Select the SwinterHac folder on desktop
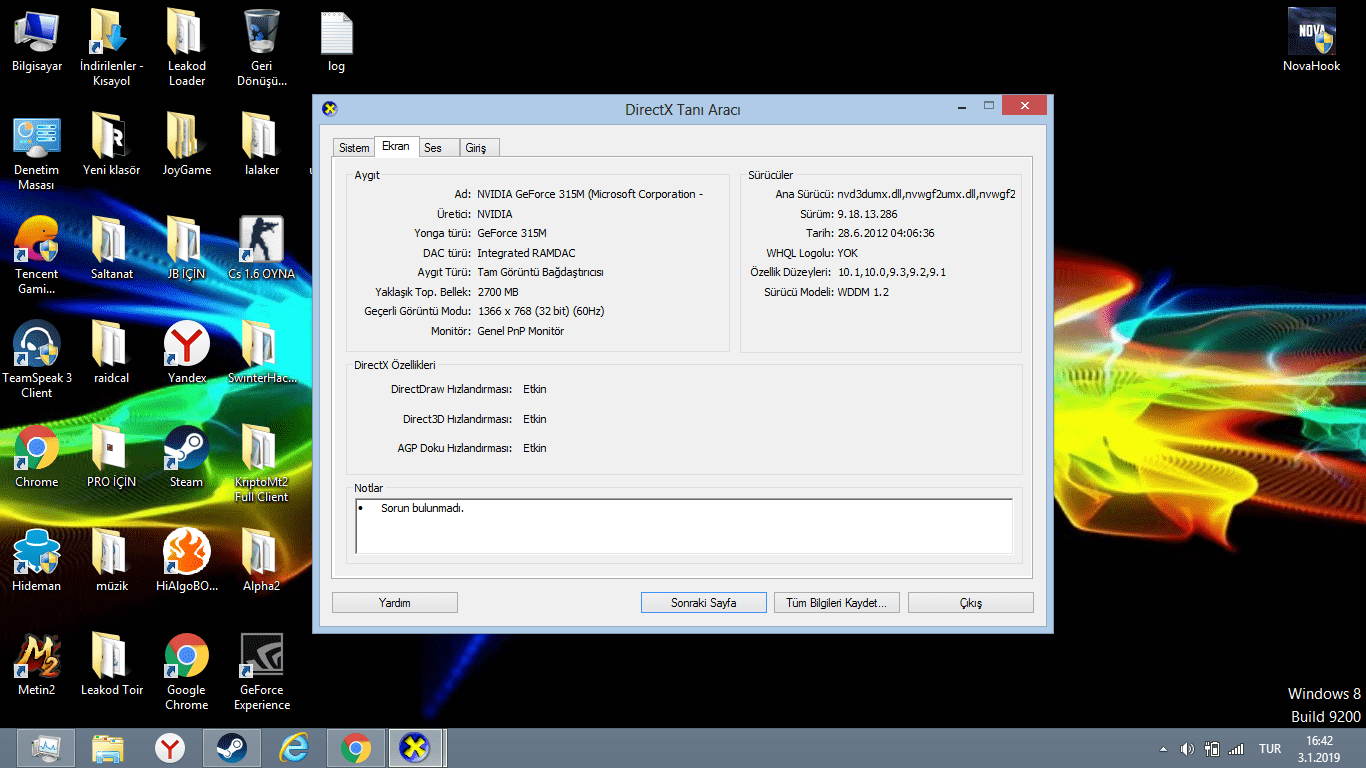 tap(261, 353)
